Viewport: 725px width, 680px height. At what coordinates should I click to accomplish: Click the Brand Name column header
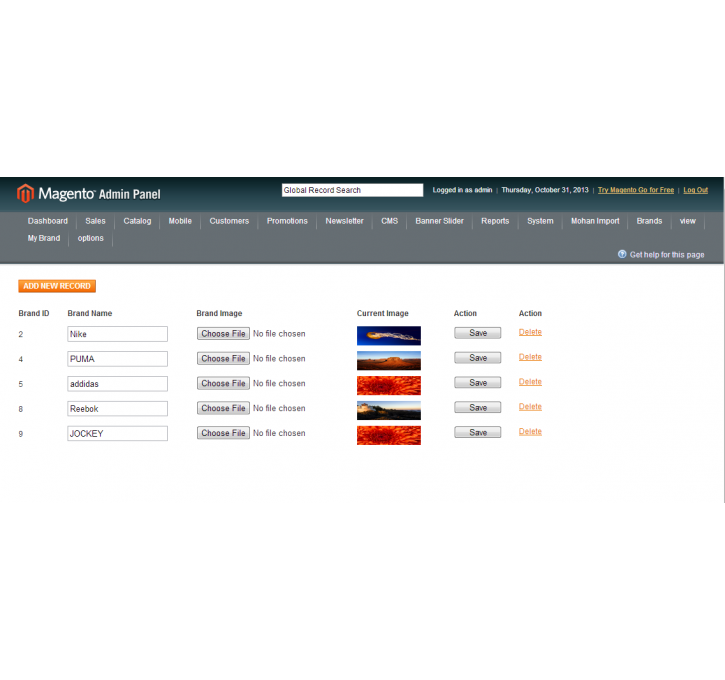click(90, 313)
